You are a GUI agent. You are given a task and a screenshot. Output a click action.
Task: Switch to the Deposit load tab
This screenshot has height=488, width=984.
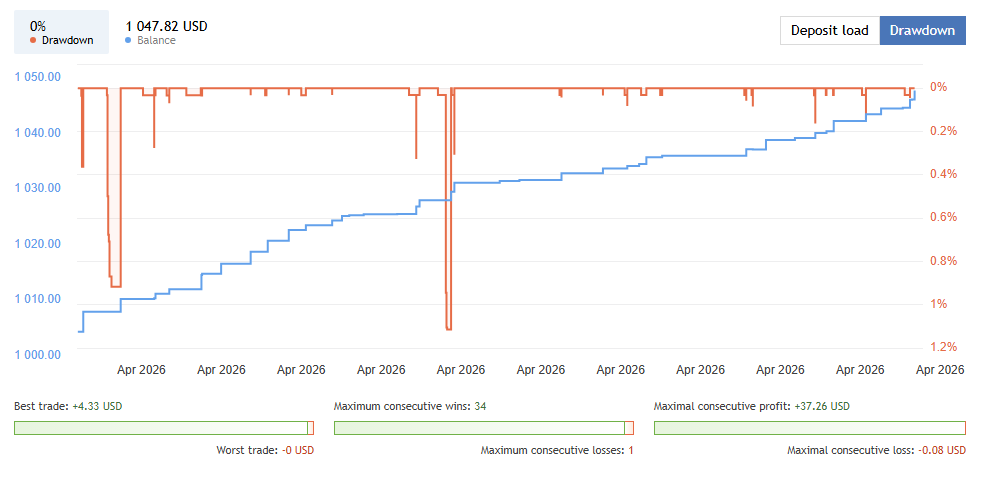(x=829, y=30)
